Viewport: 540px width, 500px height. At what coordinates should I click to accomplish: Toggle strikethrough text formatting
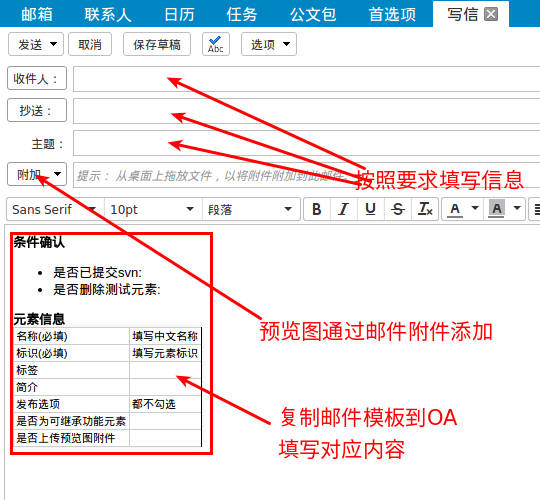click(x=398, y=209)
